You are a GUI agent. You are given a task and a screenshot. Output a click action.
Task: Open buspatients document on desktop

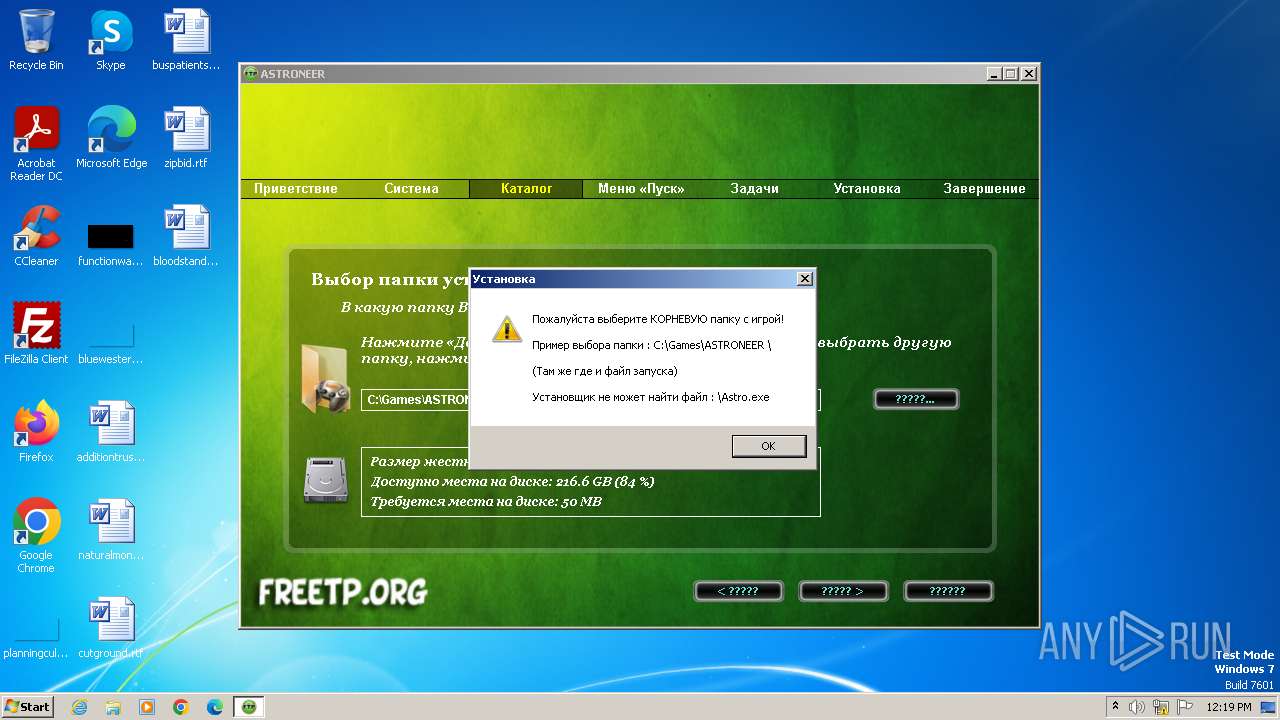pos(186,39)
